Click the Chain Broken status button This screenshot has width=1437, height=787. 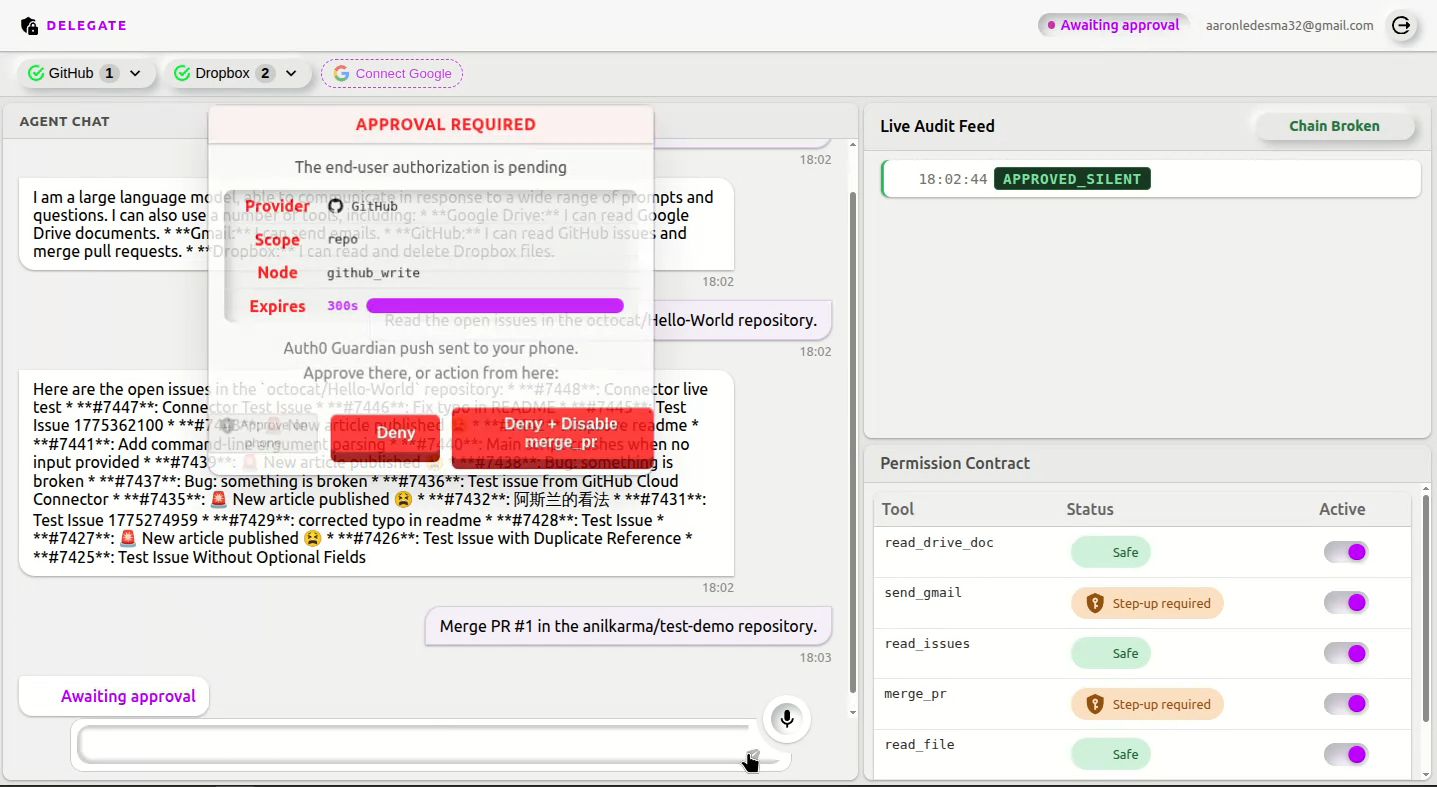point(1334,126)
